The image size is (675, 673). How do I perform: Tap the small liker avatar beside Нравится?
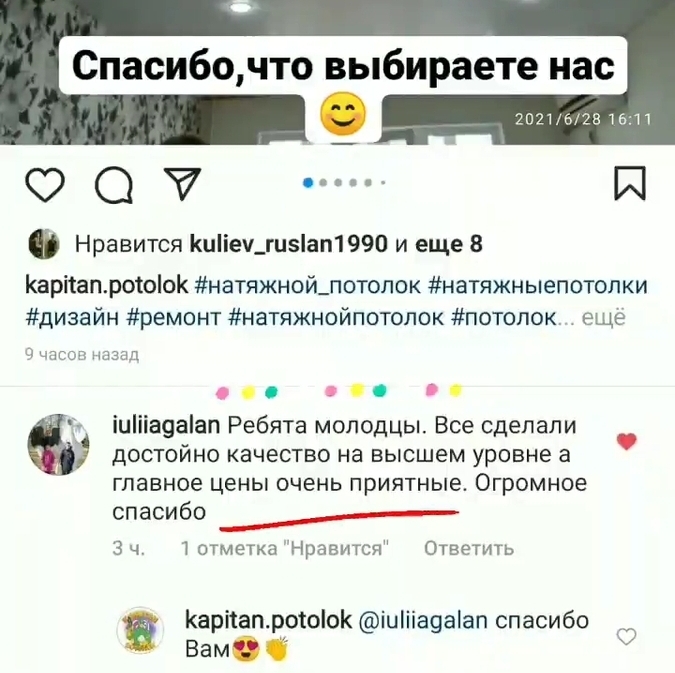[43, 244]
